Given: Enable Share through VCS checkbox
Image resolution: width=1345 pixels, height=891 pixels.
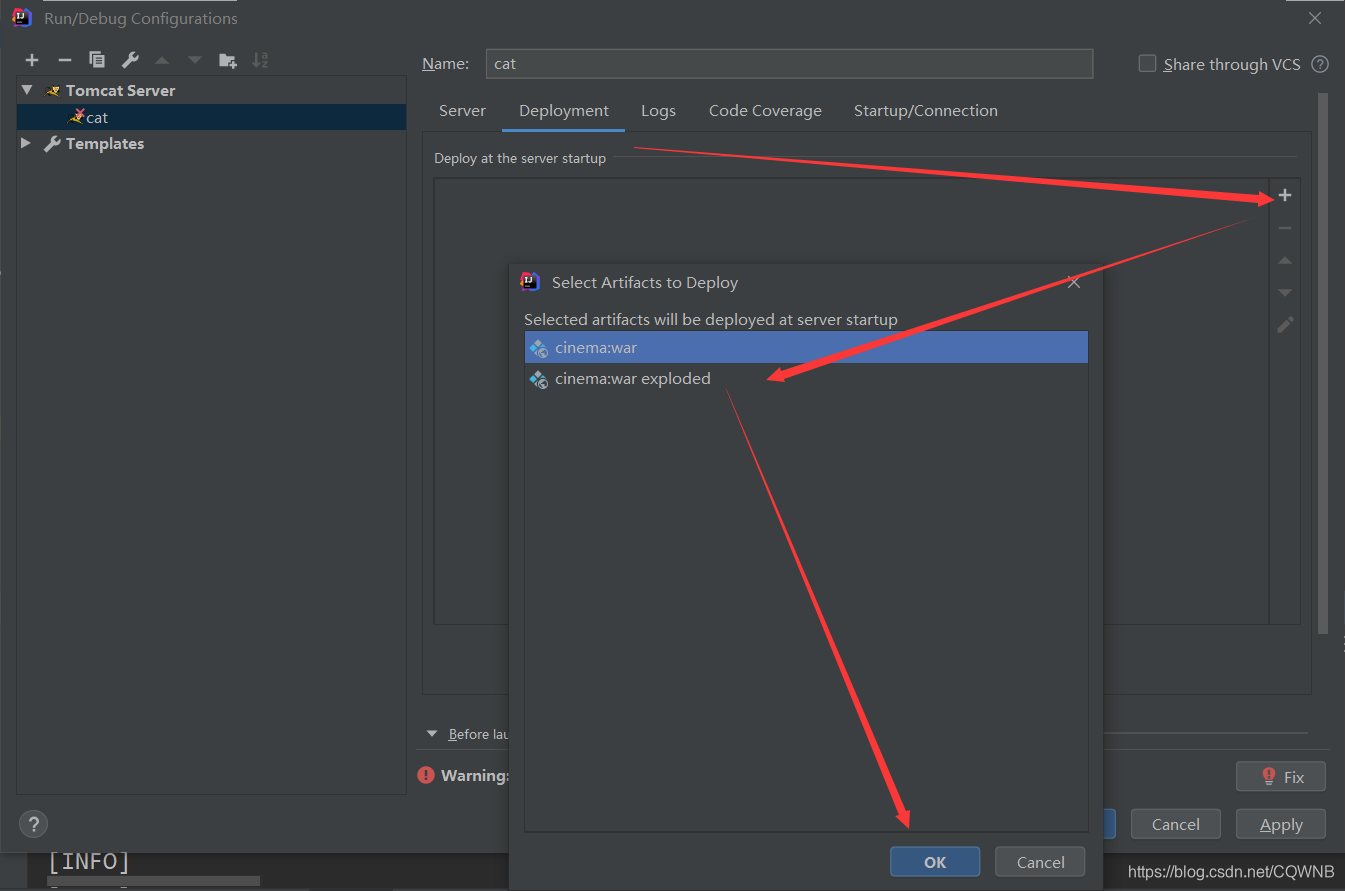Looking at the screenshot, I should (1147, 64).
